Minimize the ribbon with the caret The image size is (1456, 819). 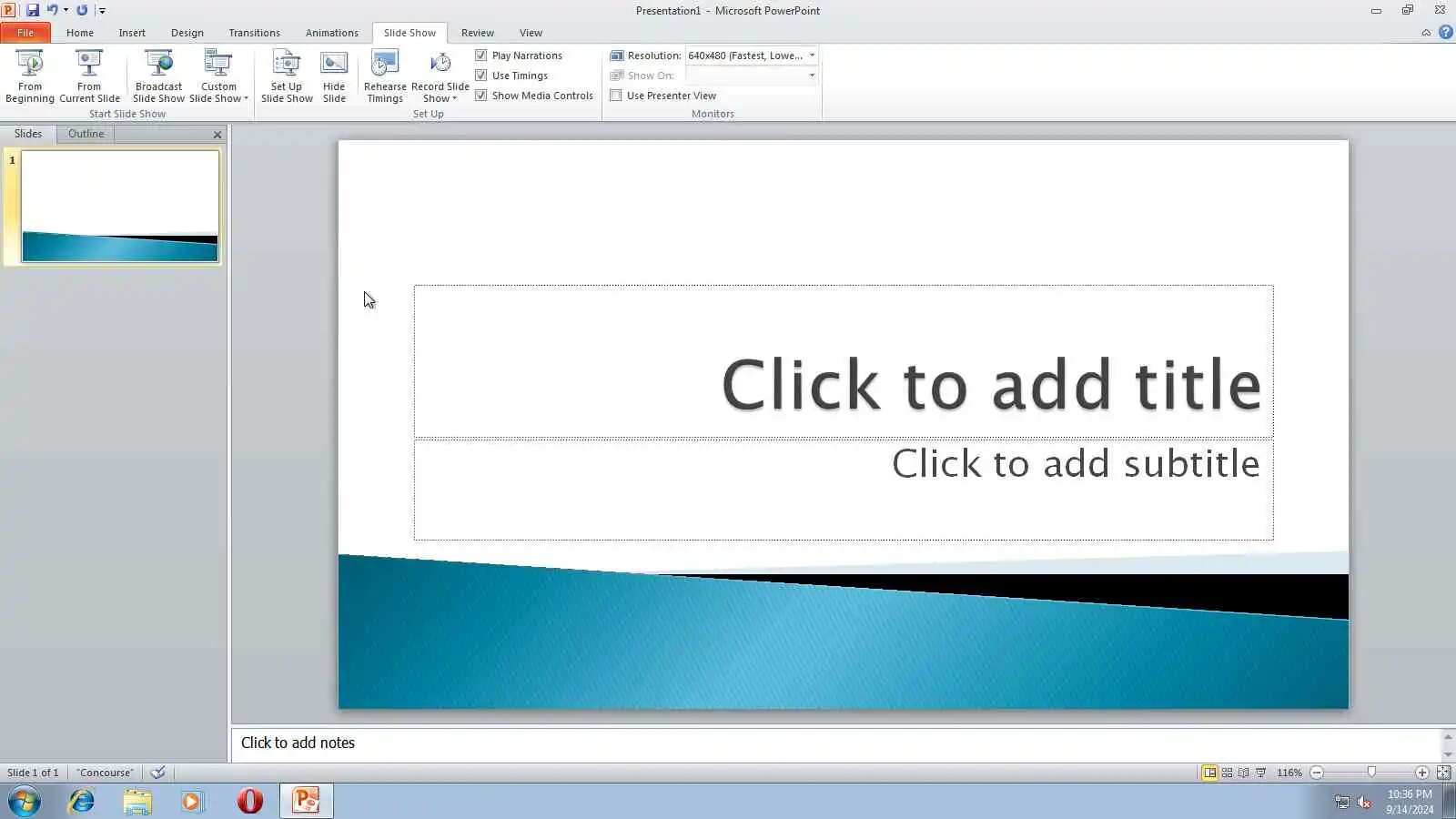tap(1426, 33)
